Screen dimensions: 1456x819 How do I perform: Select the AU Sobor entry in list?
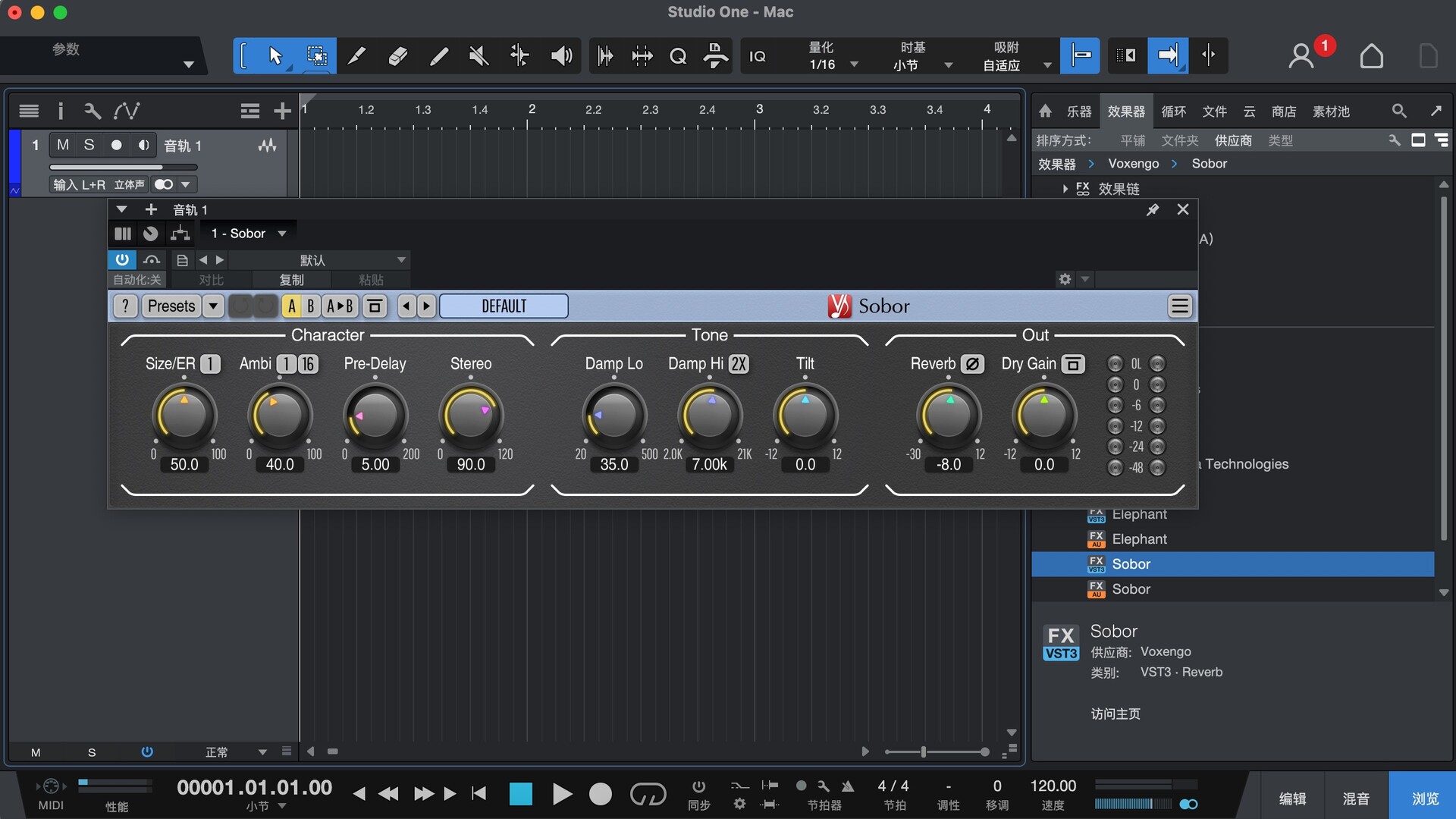click(1131, 589)
